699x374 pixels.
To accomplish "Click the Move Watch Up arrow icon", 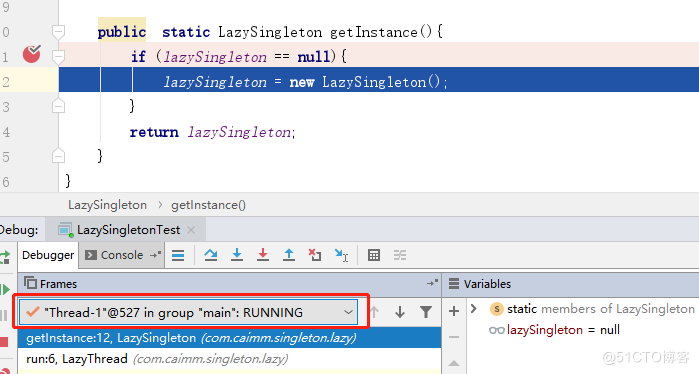I will (454, 363).
